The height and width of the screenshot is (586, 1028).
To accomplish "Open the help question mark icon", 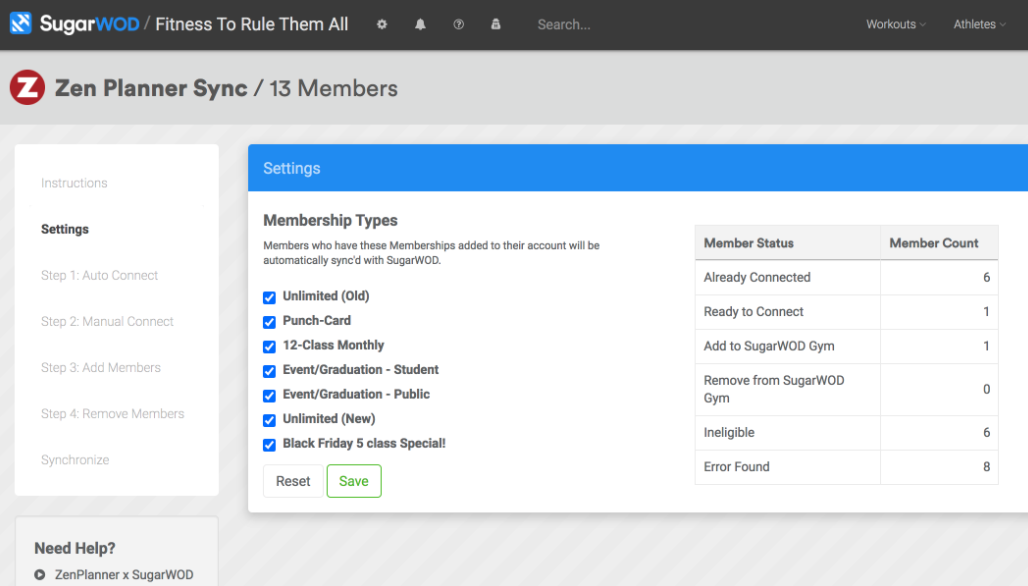I will pos(458,24).
